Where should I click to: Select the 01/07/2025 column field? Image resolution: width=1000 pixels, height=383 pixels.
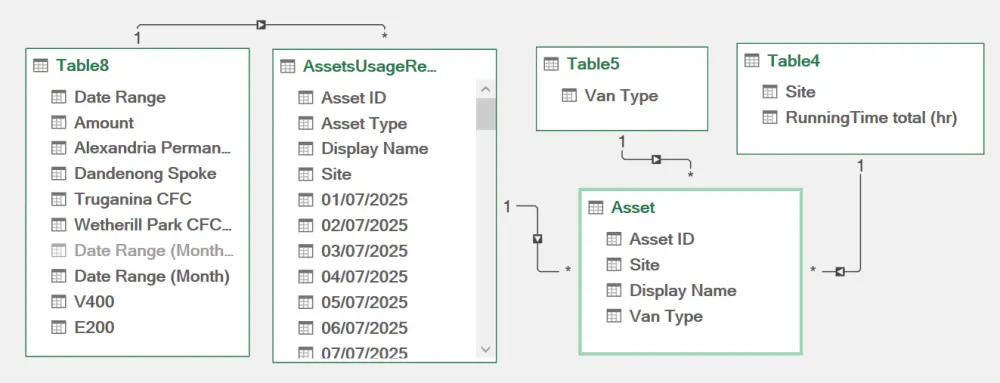pyautogui.click(x=364, y=199)
